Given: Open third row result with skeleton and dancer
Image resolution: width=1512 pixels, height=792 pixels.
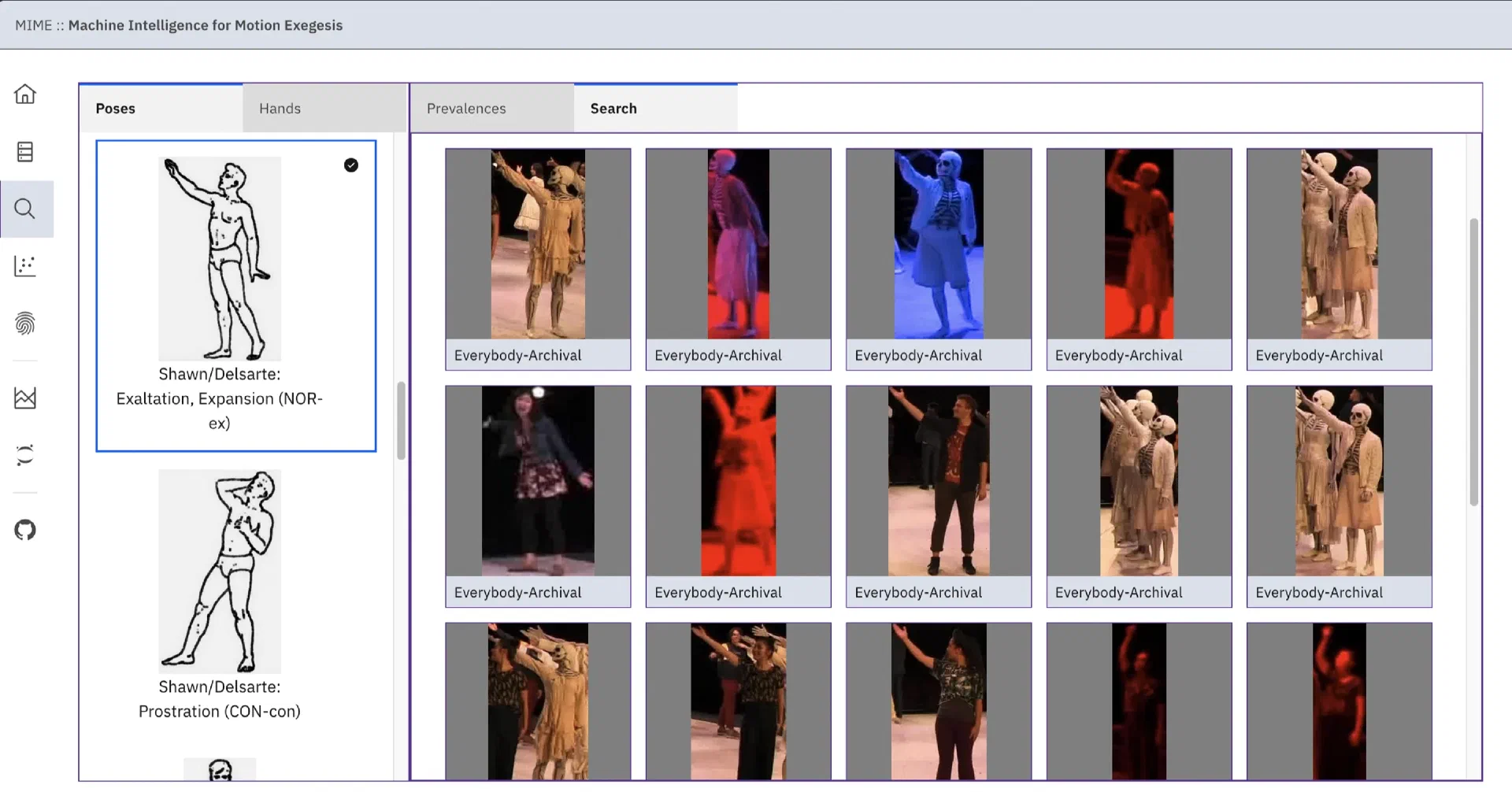Looking at the screenshot, I should pyautogui.click(x=538, y=701).
